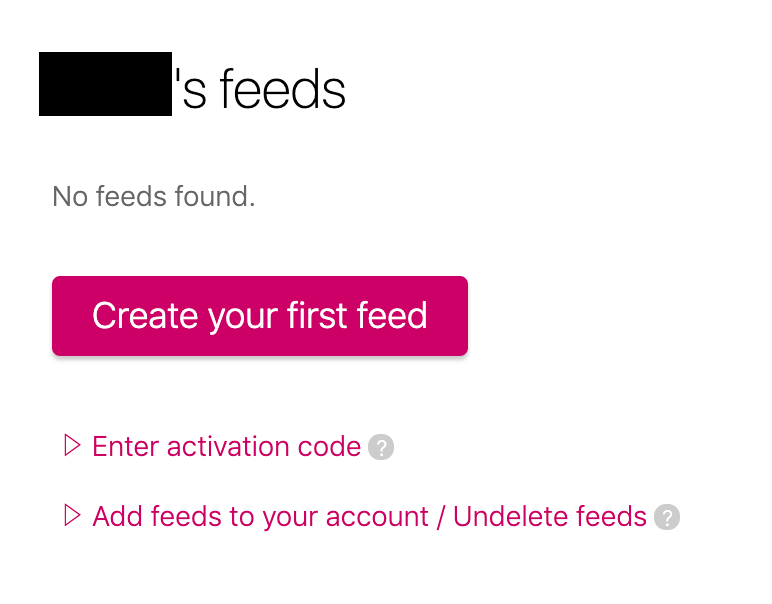
Task: Start creating a feed with the pink button
Action: tap(260, 316)
